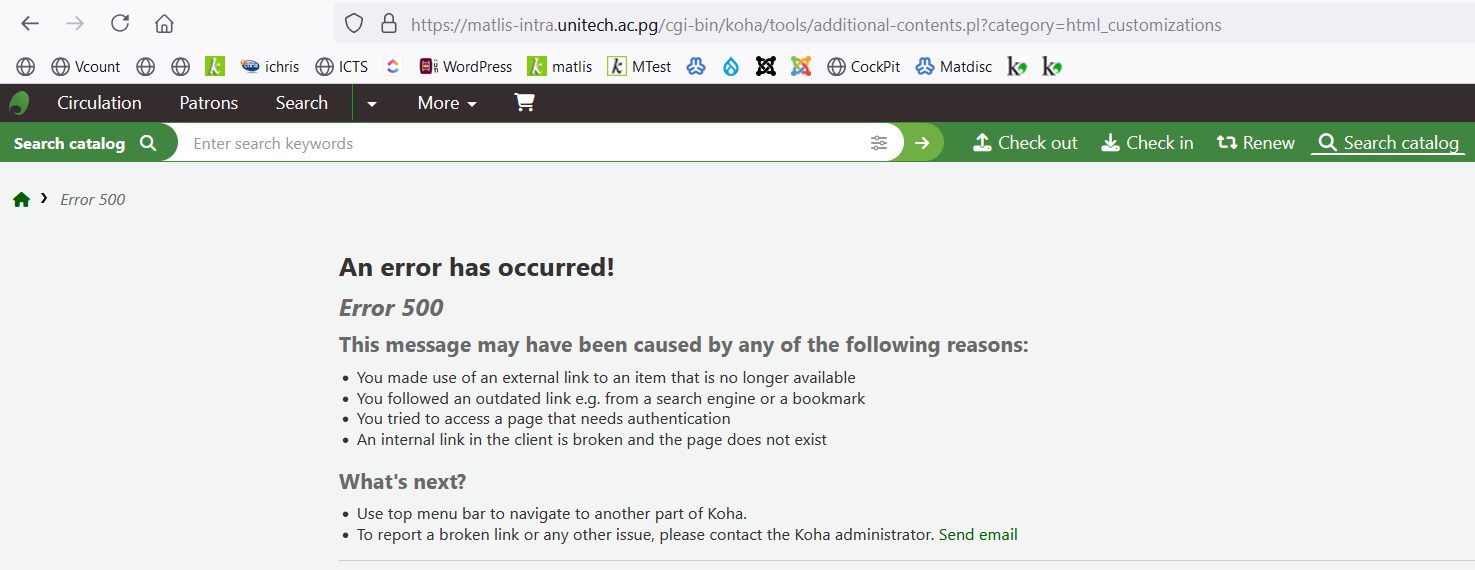Screen dimensions: 1475x570
Task: Expand the caret dropdown beside Search
Action: coord(372,103)
